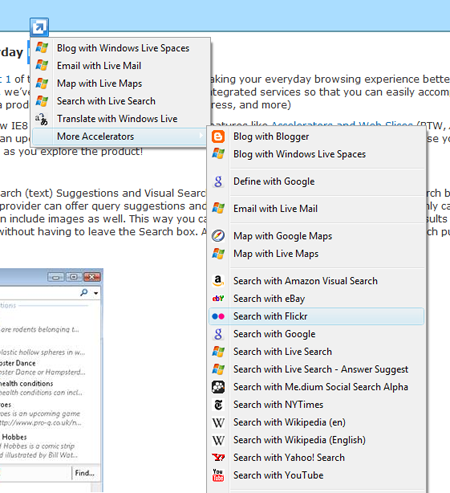Select Search with Flickr
Image resolution: width=450 pixels, height=493 pixels.
(x=316, y=316)
